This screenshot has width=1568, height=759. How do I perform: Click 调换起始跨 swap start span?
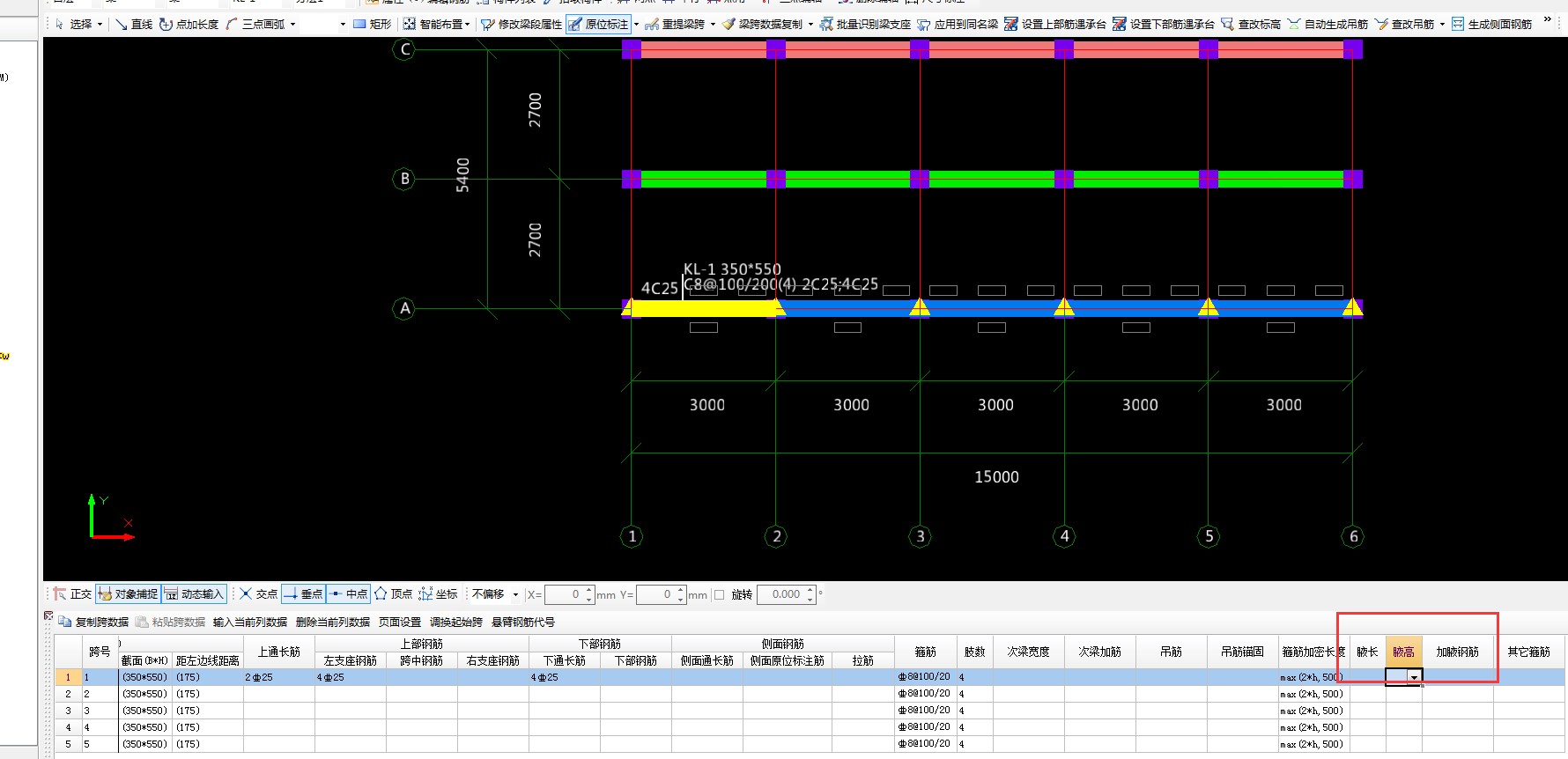coord(455,622)
